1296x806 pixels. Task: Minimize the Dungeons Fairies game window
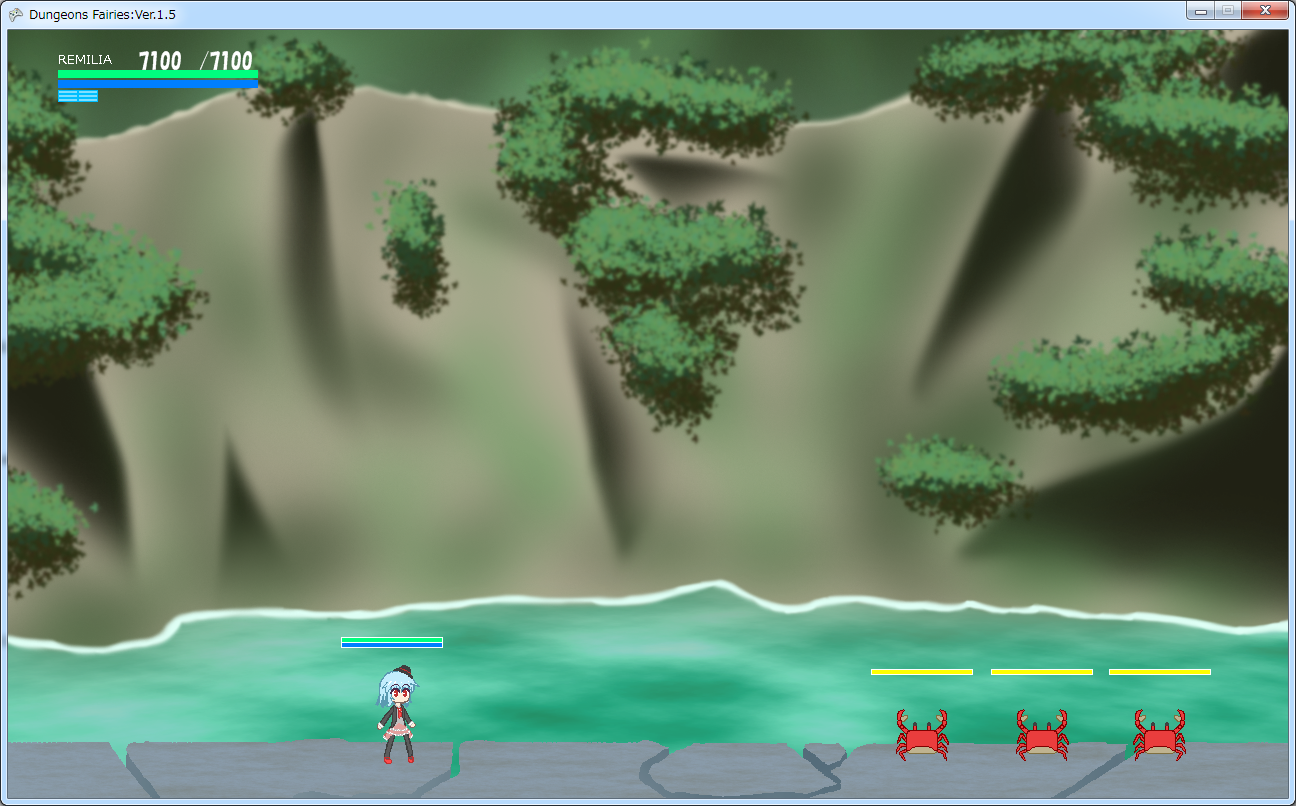[1200, 10]
